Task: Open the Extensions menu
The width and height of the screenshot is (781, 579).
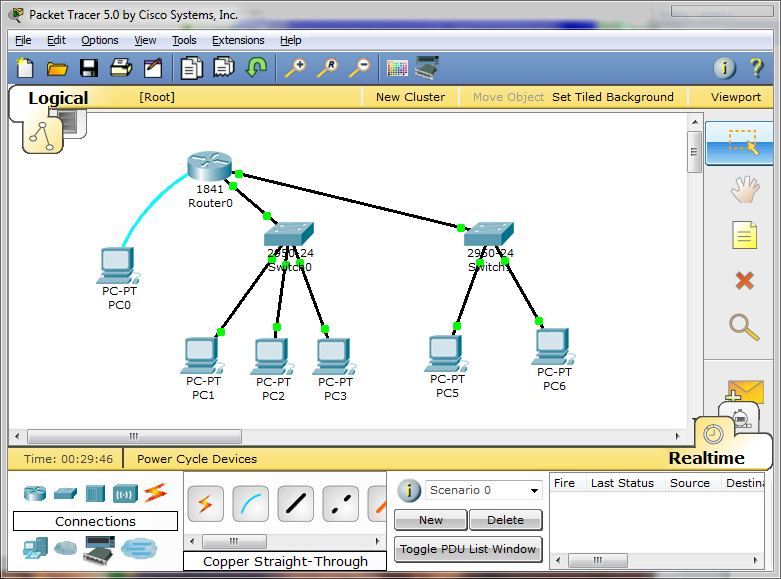Action: (x=238, y=40)
